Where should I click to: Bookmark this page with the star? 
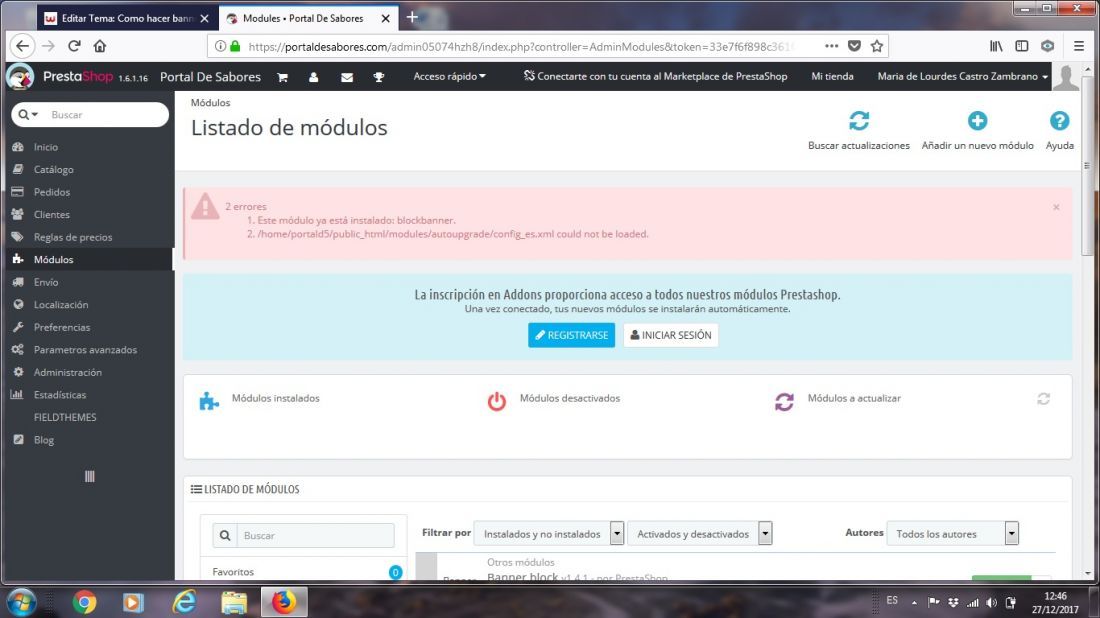point(876,46)
